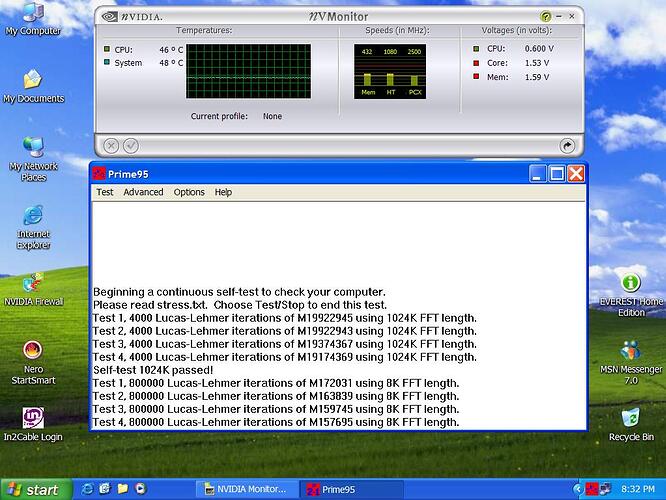666x500 pixels.
Task: Click CPU voltage value 0.600 V
Action: pos(539,48)
